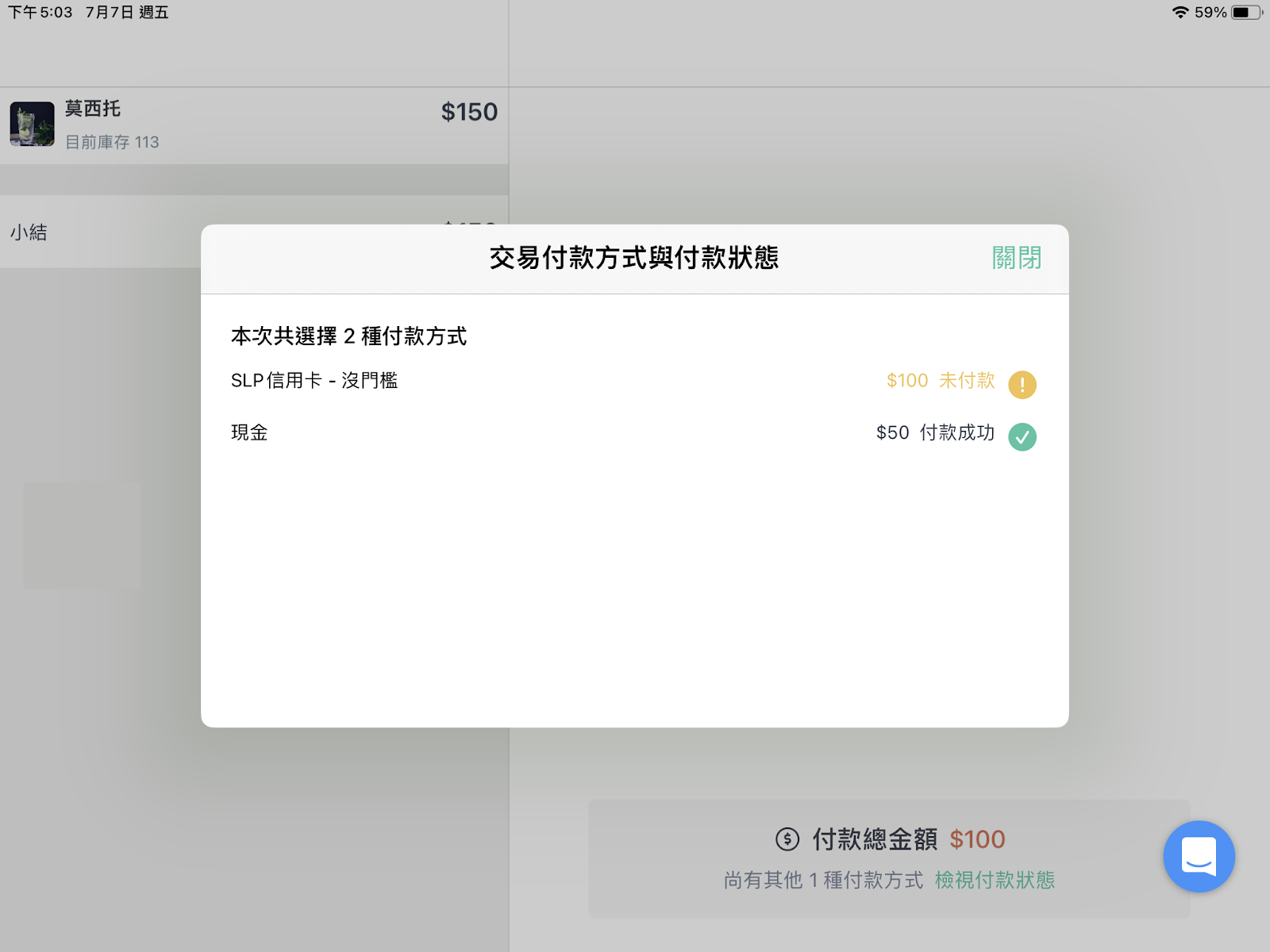Tap the $150 item price
Image resolution: width=1270 pixels, height=952 pixels.
click(469, 112)
